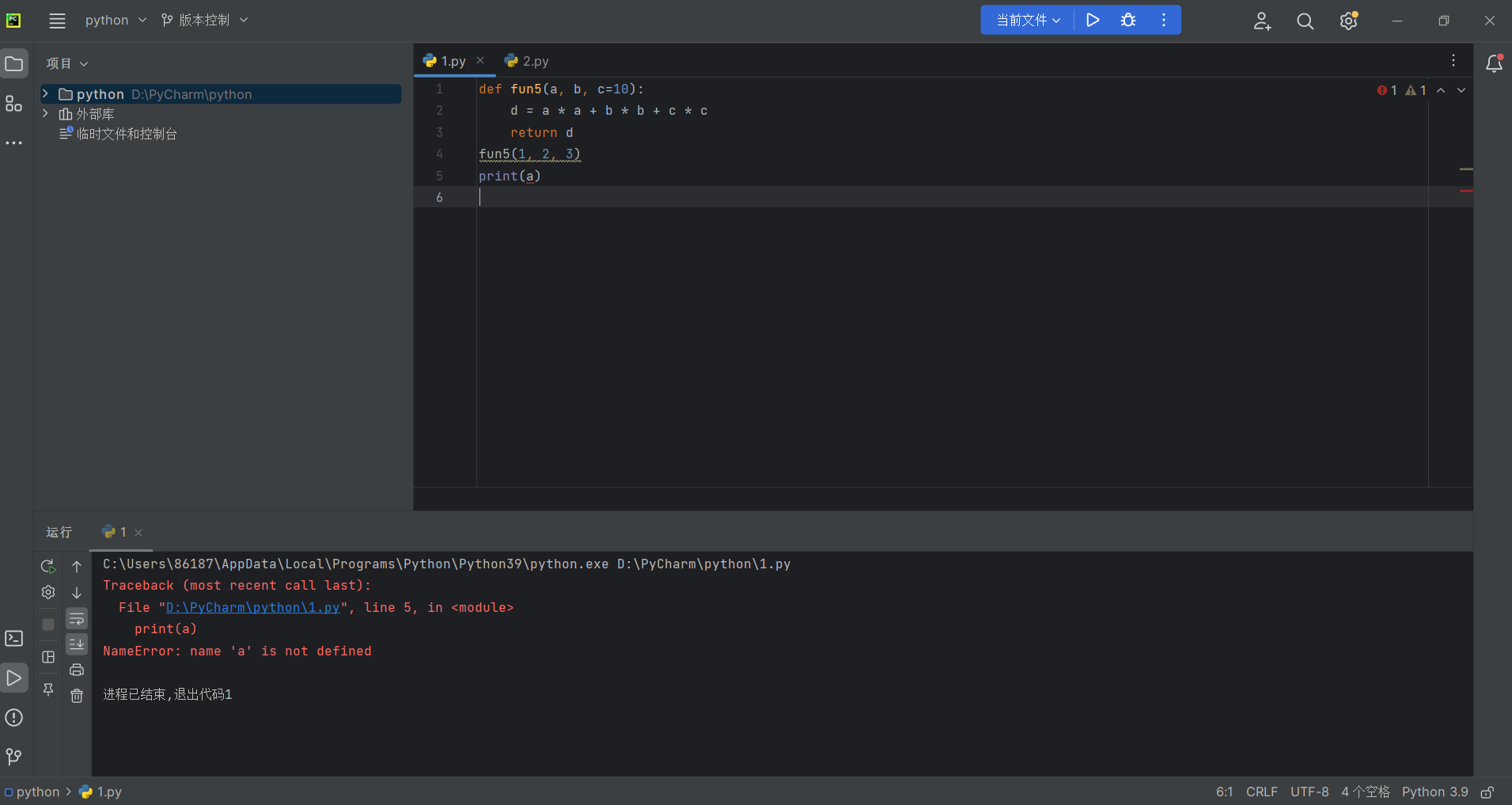Change 4 个空格 indent setting
Image resolution: width=1512 pixels, height=805 pixels.
tap(1366, 792)
